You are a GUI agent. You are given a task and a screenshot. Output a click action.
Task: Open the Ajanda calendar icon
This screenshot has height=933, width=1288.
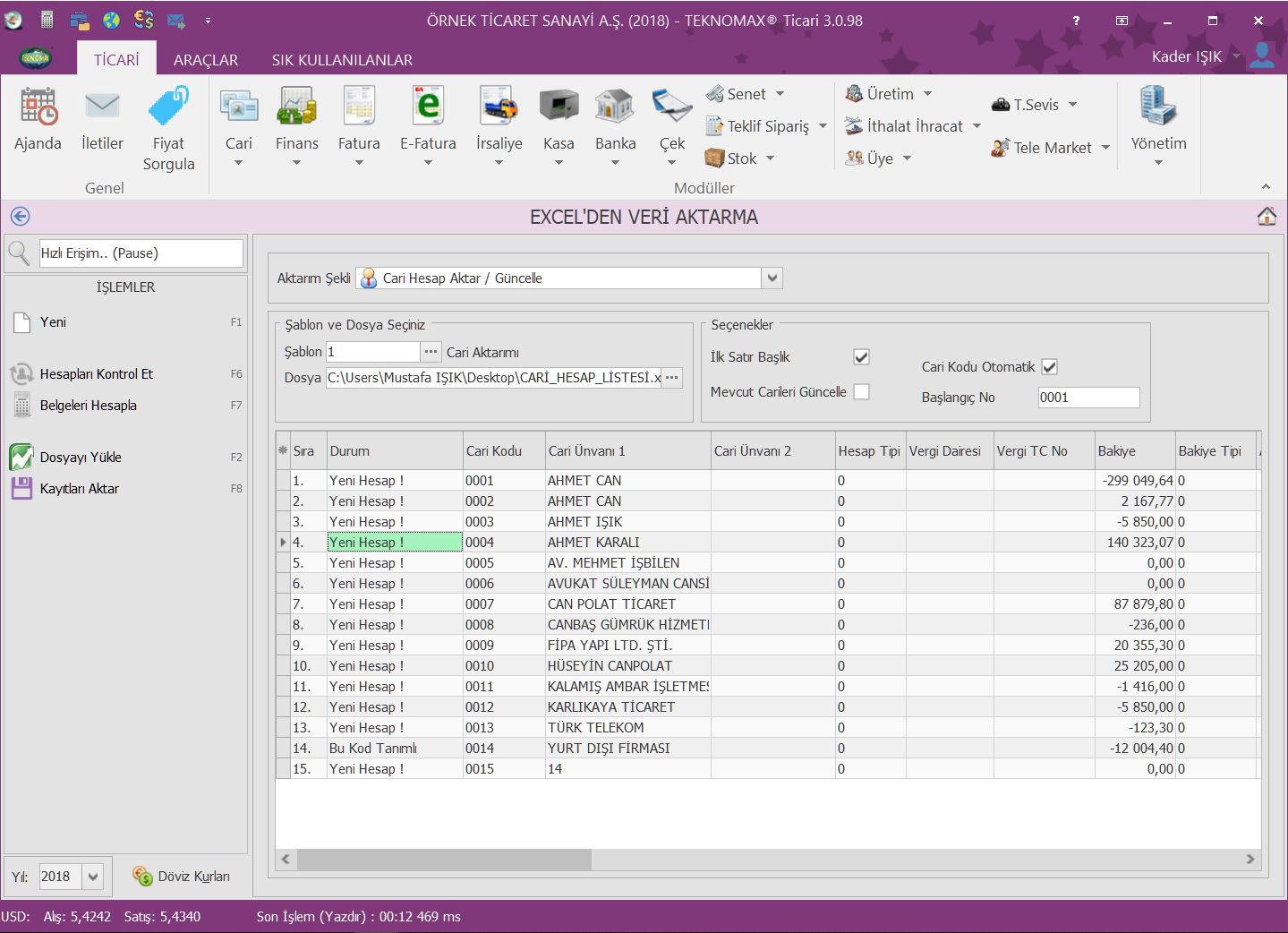click(x=38, y=107)
